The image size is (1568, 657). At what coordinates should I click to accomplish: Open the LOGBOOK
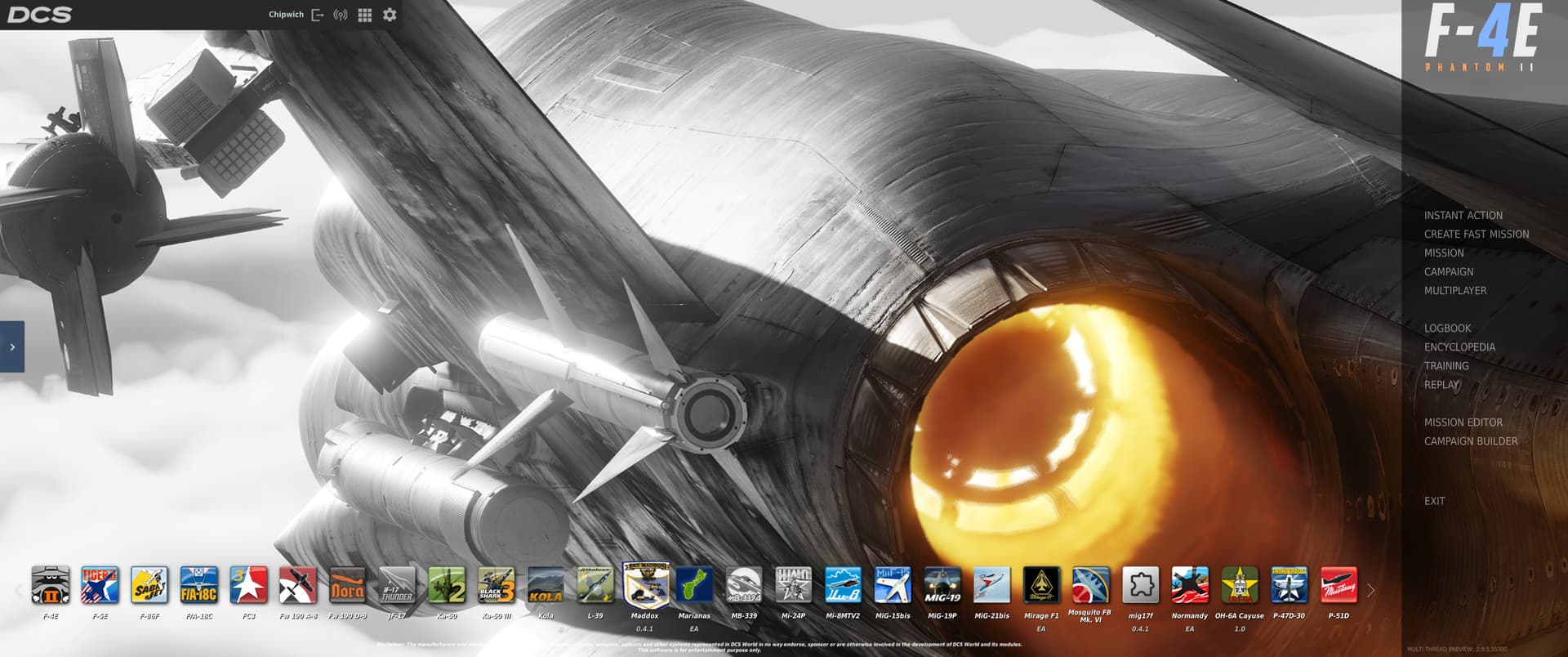(1447, 328)
